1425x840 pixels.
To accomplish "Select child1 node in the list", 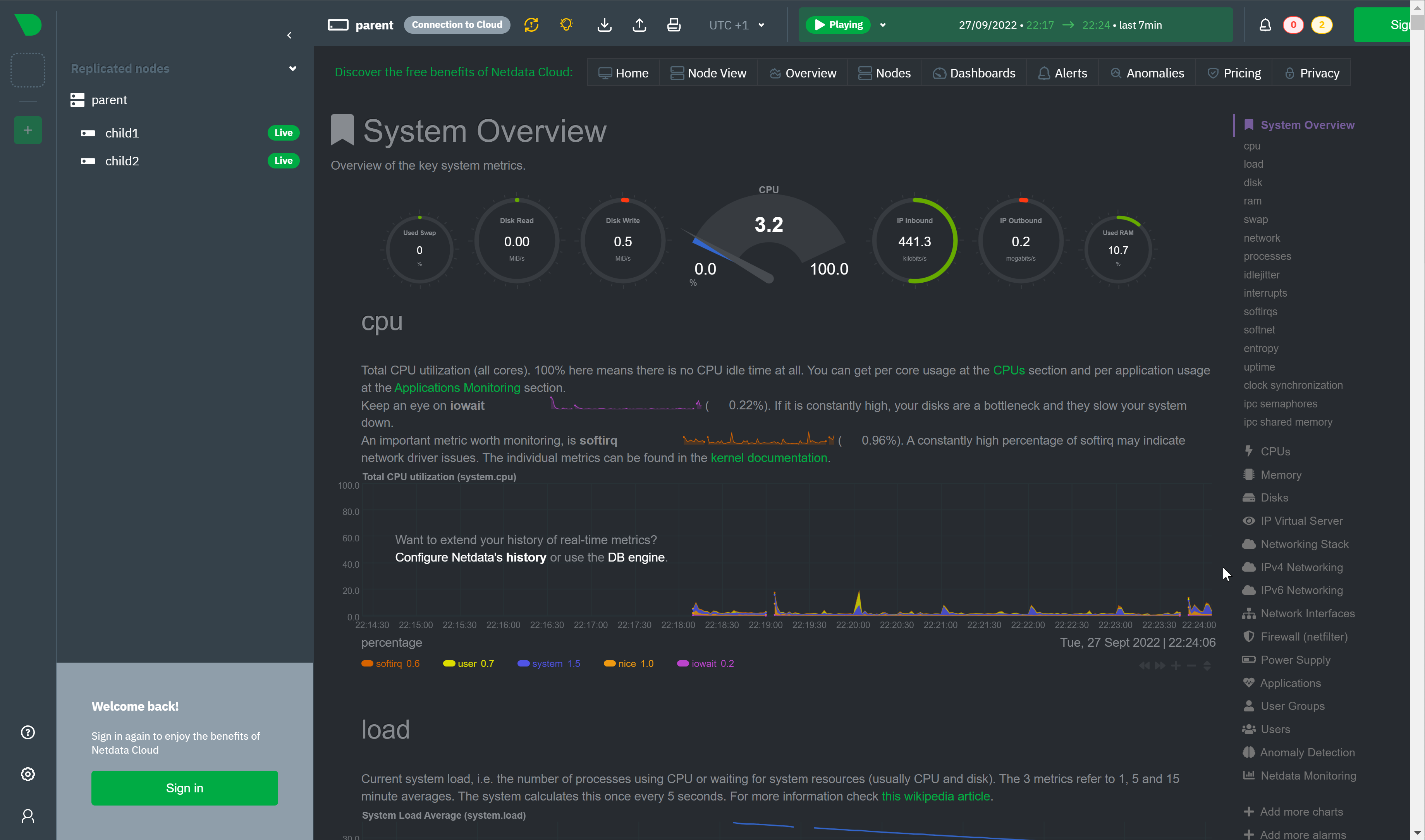I will [122, 133].
